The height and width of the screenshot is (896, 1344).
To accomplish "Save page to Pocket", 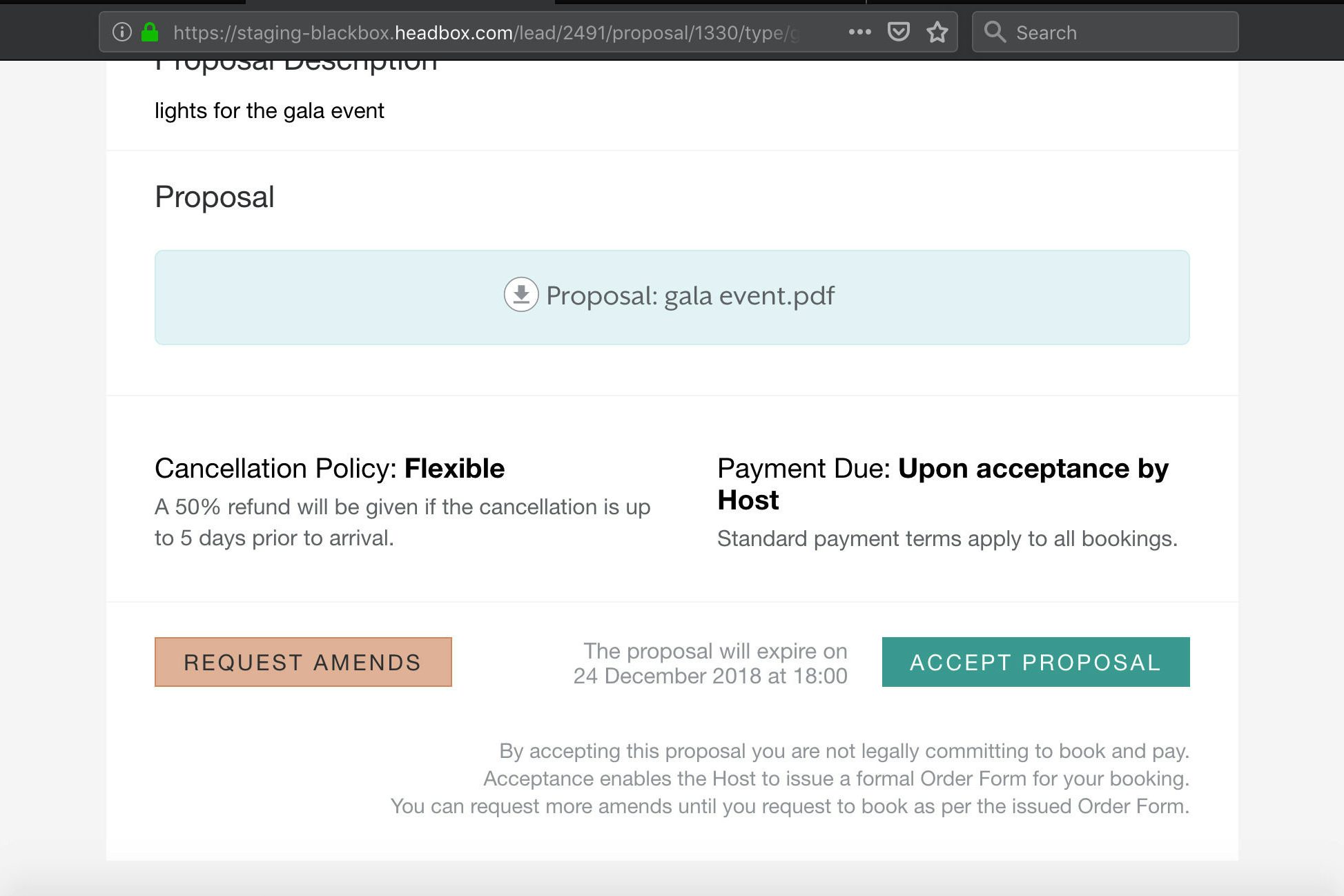I will pyautogui.click(x=898, y=32).
